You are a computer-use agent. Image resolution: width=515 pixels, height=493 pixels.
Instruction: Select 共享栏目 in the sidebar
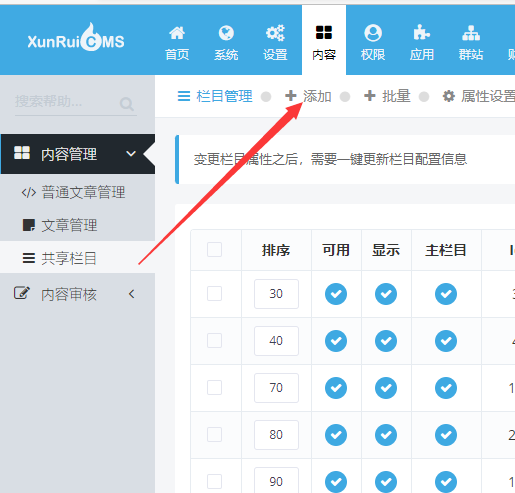78,258
